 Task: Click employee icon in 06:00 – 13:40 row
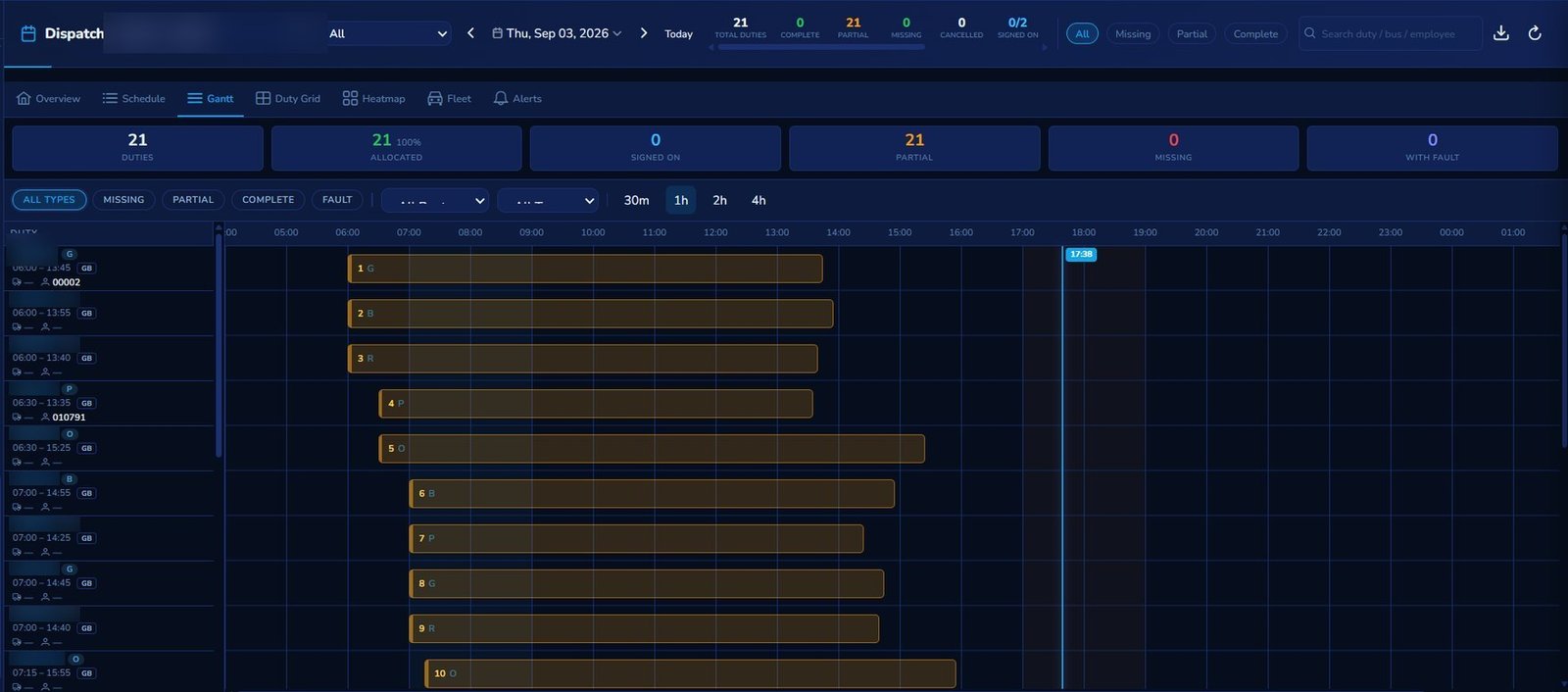45,372
